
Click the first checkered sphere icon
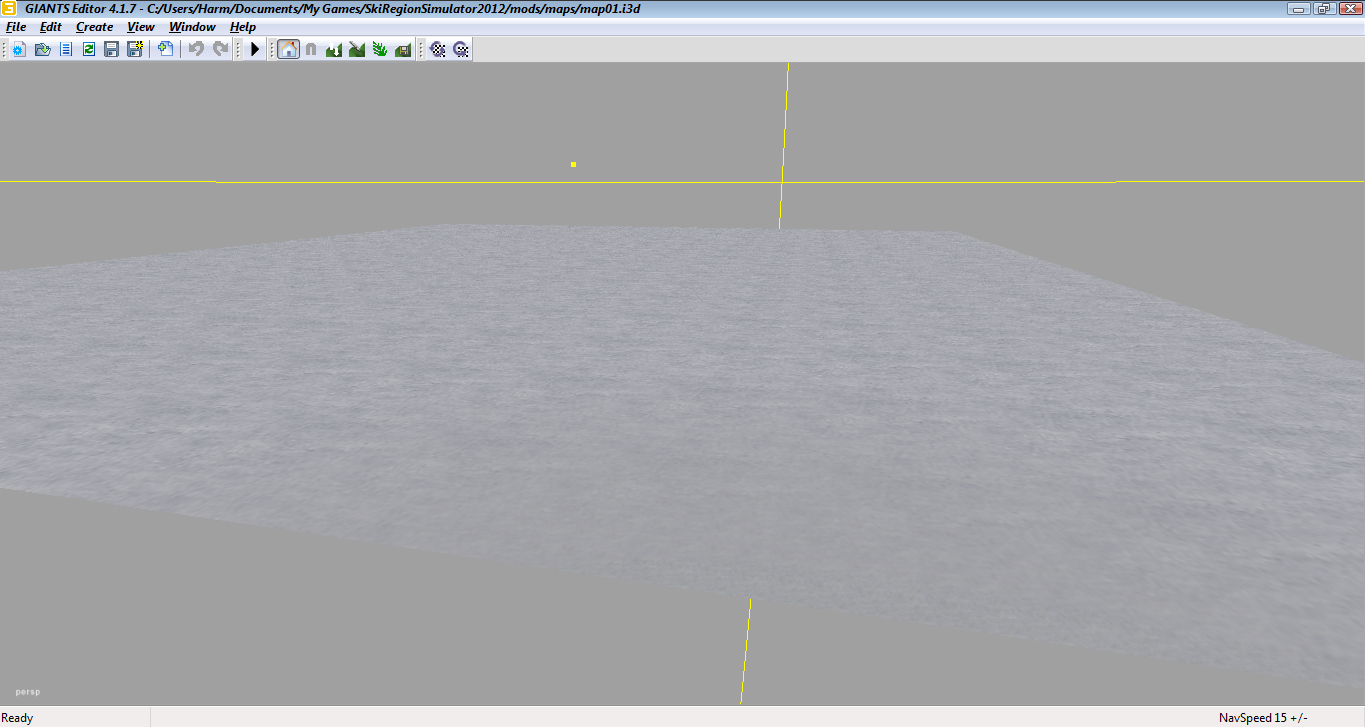pos(438,49)
